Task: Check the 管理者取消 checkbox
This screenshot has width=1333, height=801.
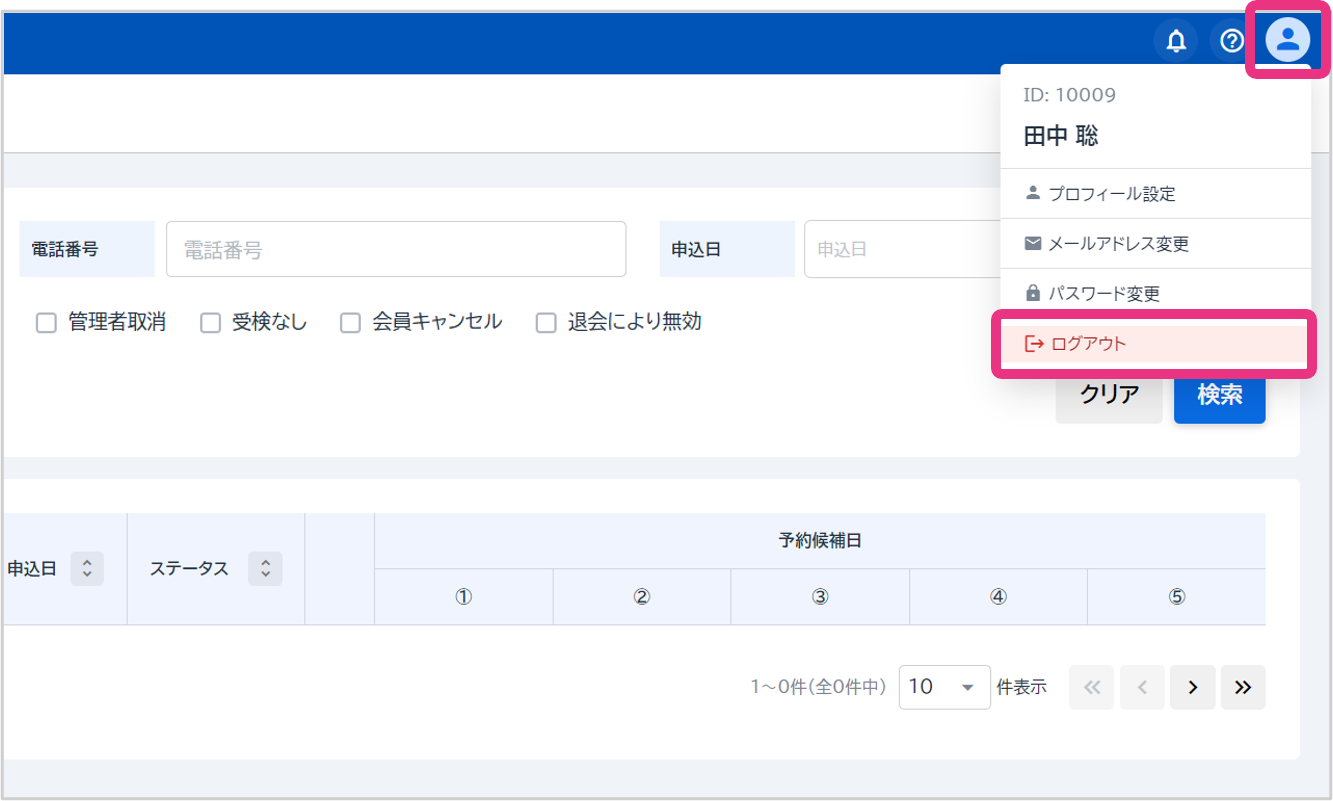Action: coord(46,323)
